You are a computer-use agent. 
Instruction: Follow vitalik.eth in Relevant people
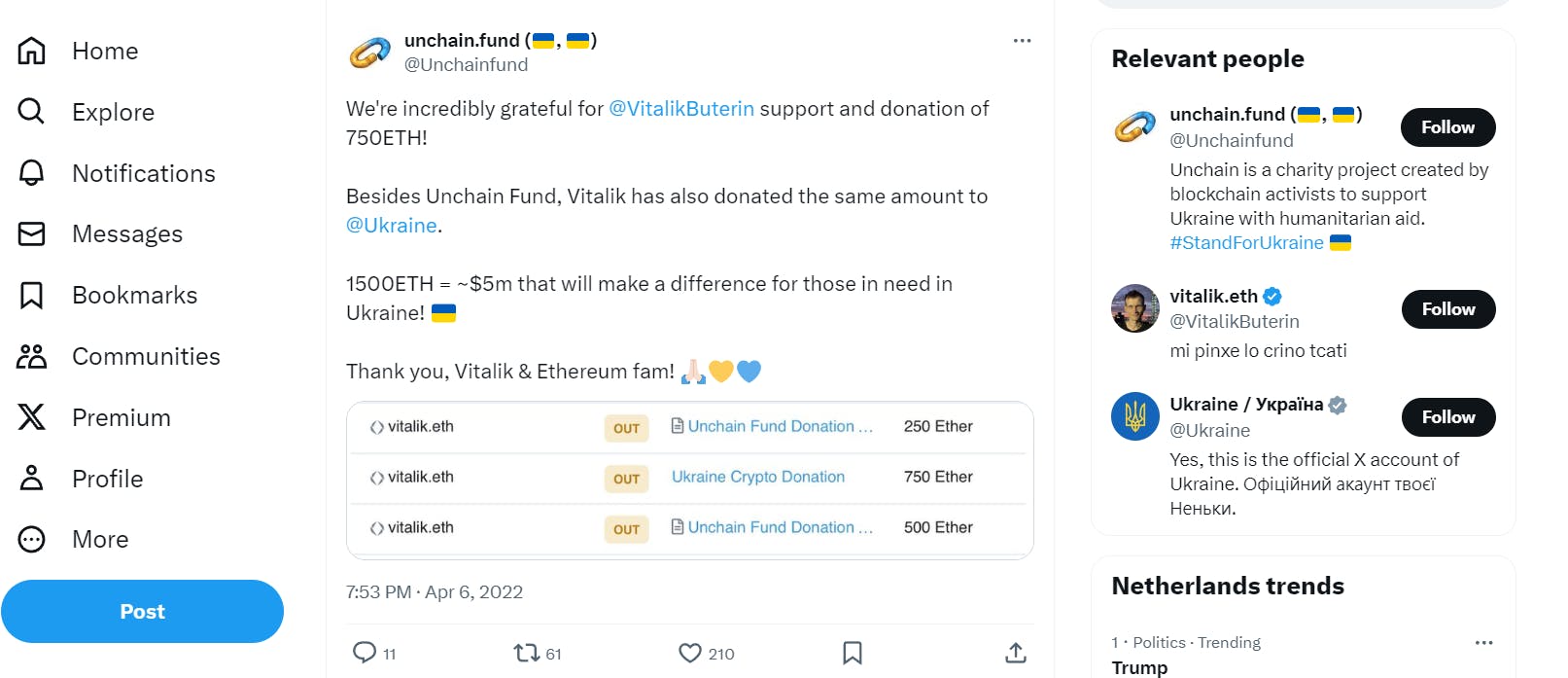click(x=1447, y=309)
